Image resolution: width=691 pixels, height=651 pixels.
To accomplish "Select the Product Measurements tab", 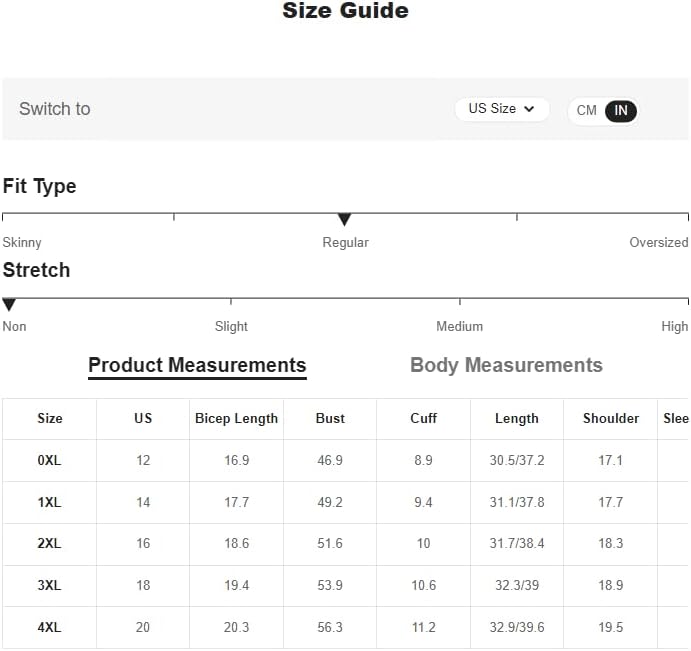I will click(197, 366).
